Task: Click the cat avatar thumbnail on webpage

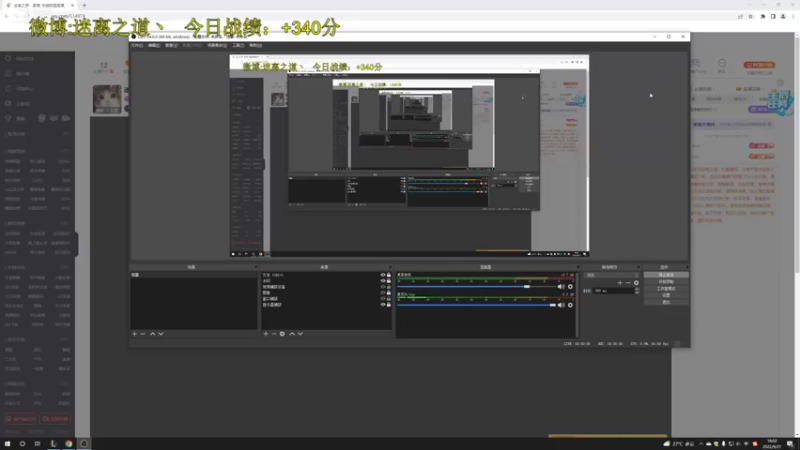Action: (x=107, y=99)
